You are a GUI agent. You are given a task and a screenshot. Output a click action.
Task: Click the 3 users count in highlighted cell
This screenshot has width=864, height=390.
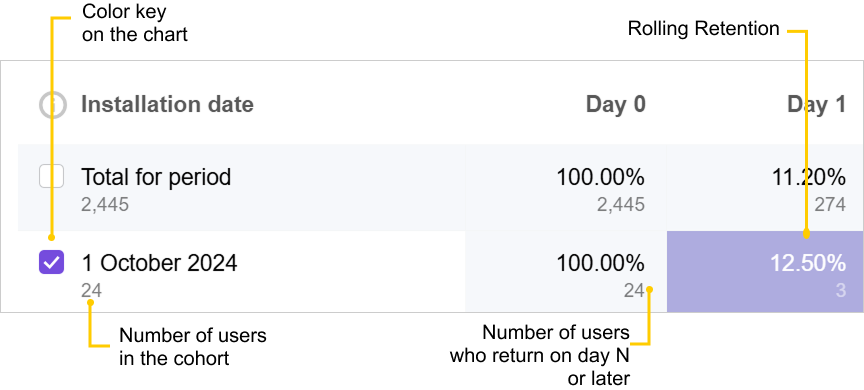pos(840,290)
